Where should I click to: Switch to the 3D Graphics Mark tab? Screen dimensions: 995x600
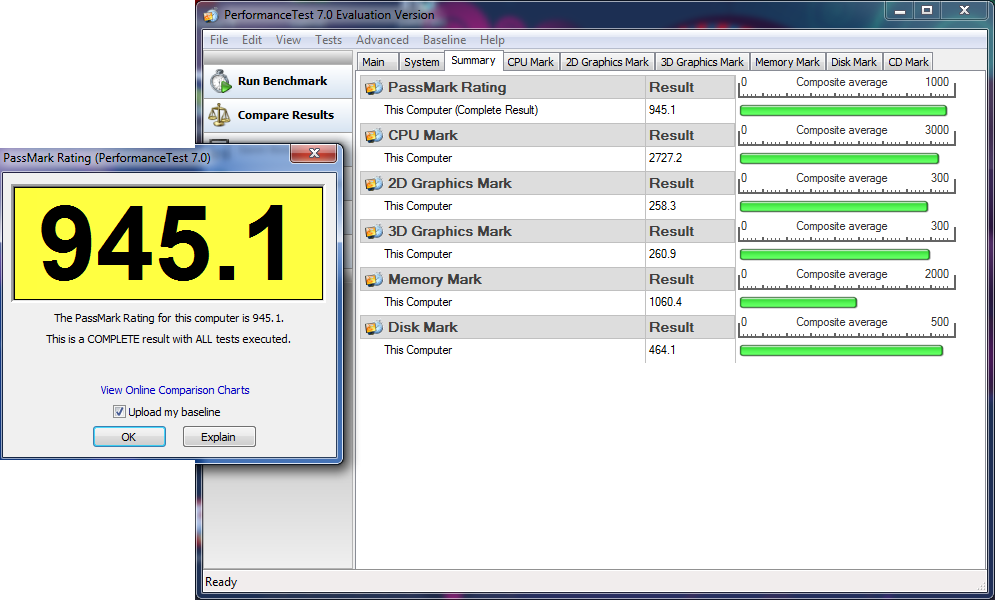(x=702, y=62)
